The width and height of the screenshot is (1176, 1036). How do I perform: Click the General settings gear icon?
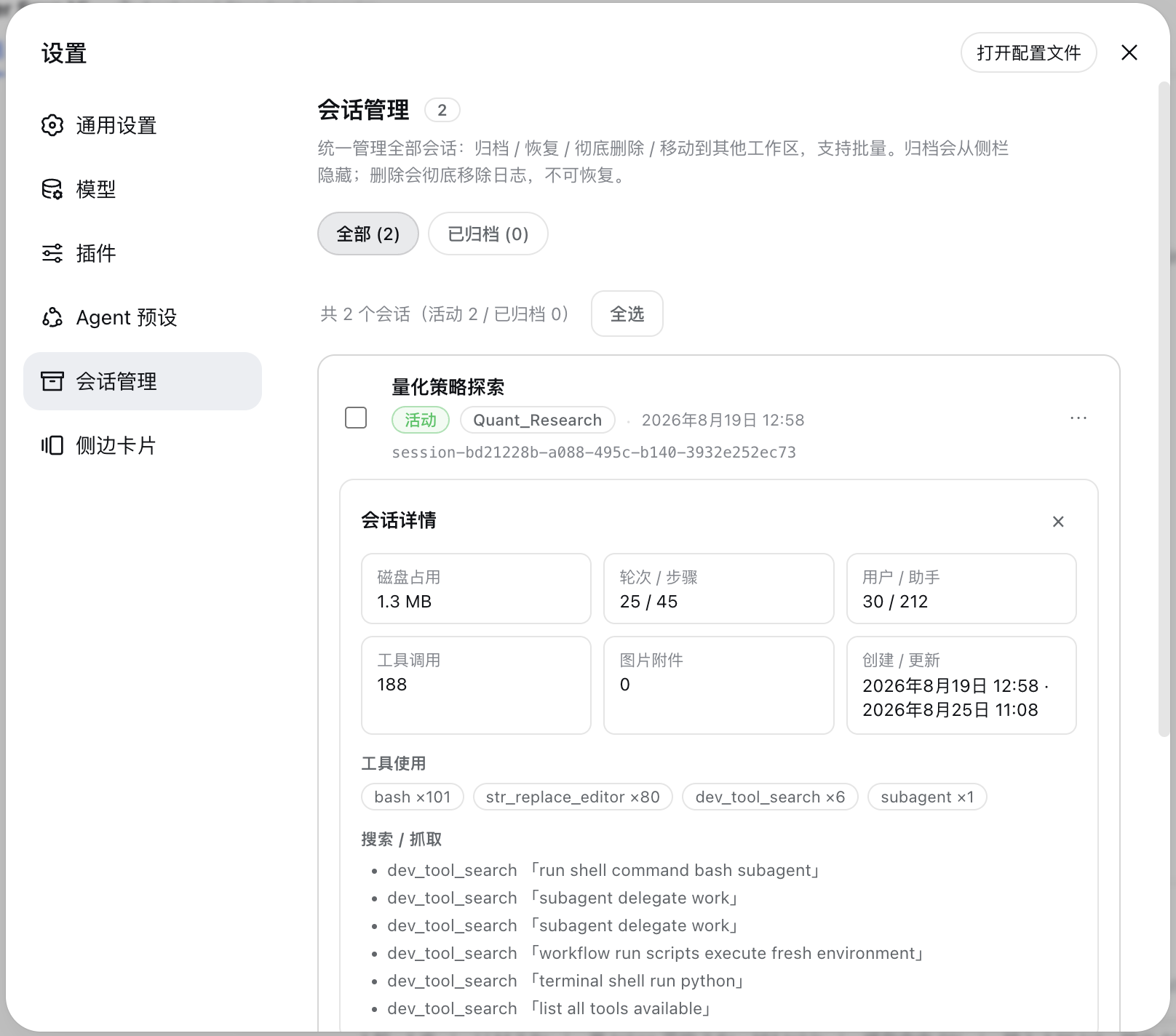[52, 125]
